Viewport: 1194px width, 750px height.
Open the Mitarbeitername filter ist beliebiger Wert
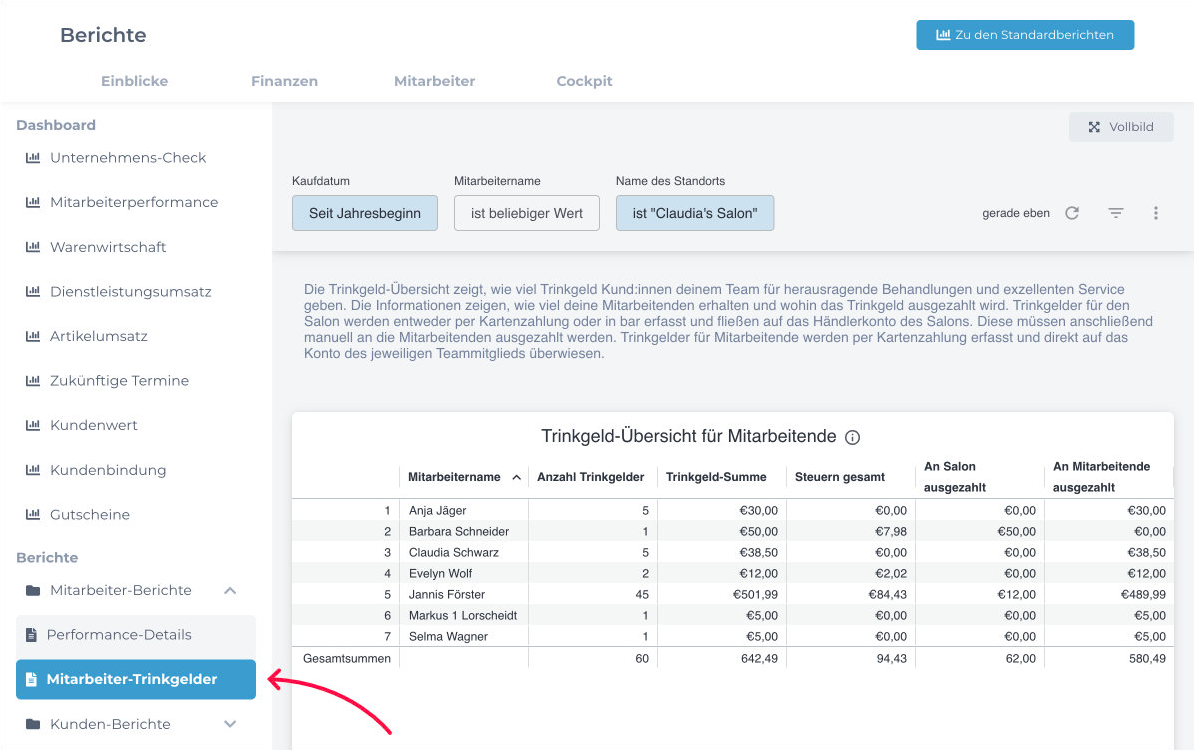527,213
